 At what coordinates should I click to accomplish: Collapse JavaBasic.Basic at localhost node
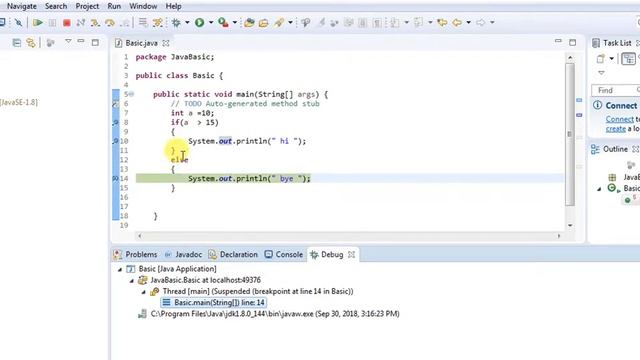coord(131,281)
